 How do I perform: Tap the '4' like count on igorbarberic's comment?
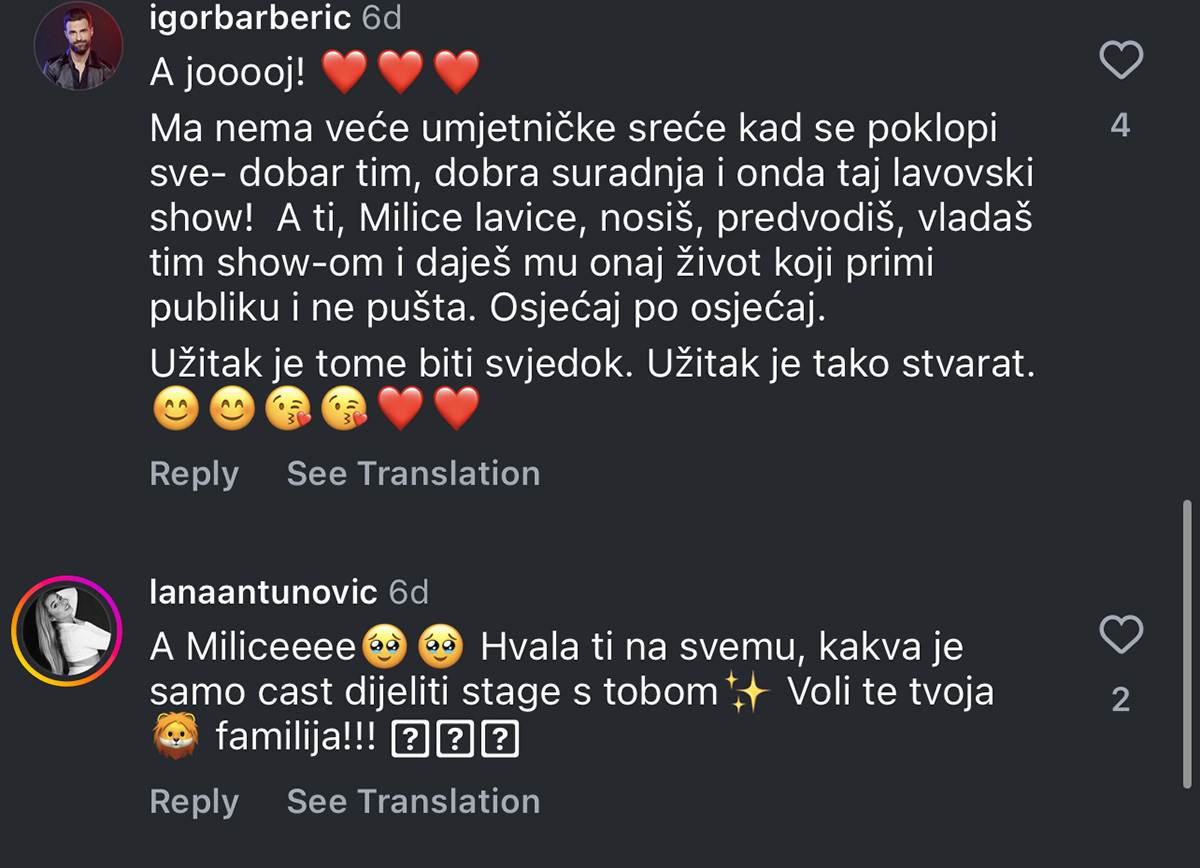1121,125
